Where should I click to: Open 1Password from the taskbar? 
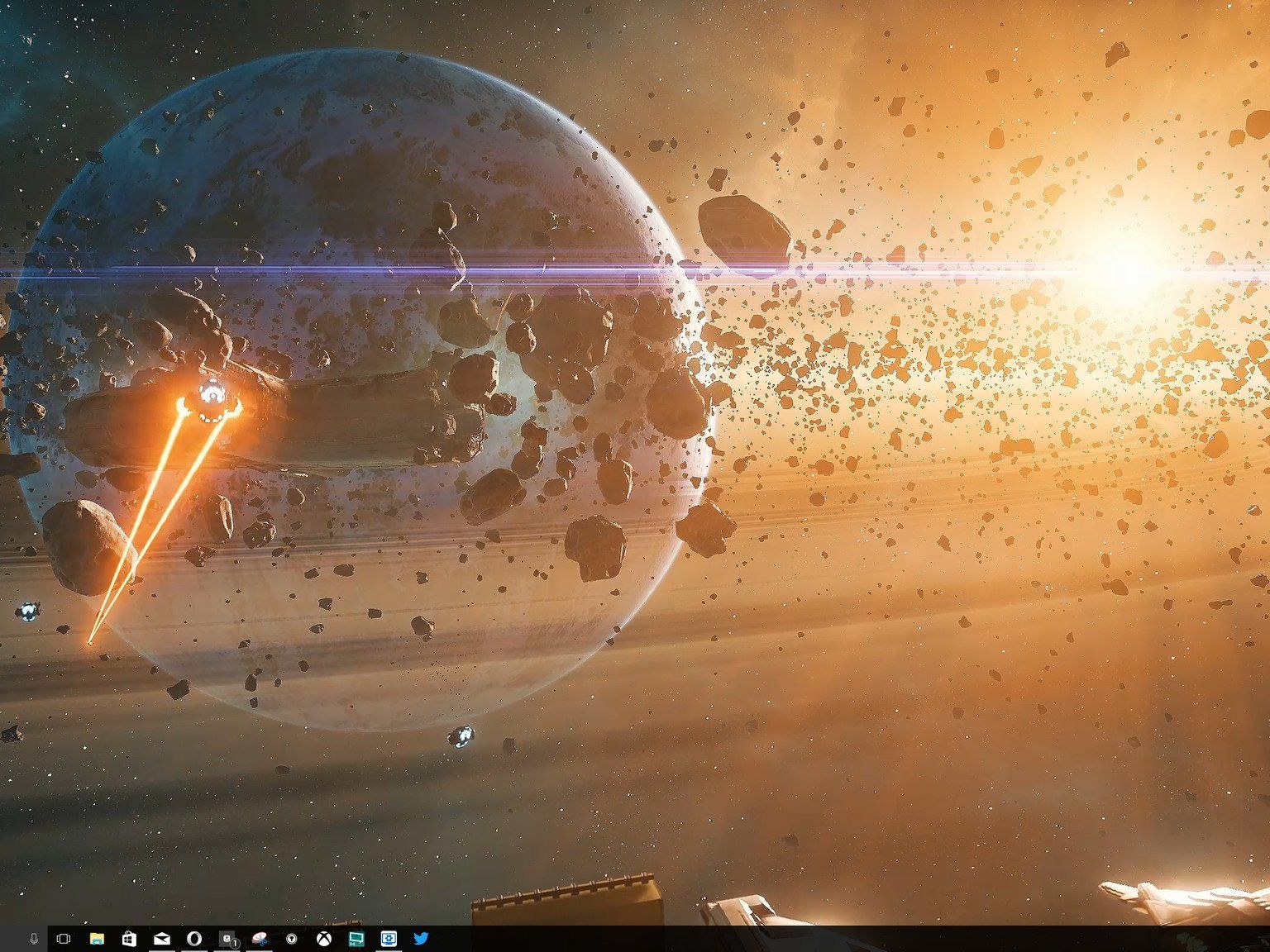coord(292,939)
